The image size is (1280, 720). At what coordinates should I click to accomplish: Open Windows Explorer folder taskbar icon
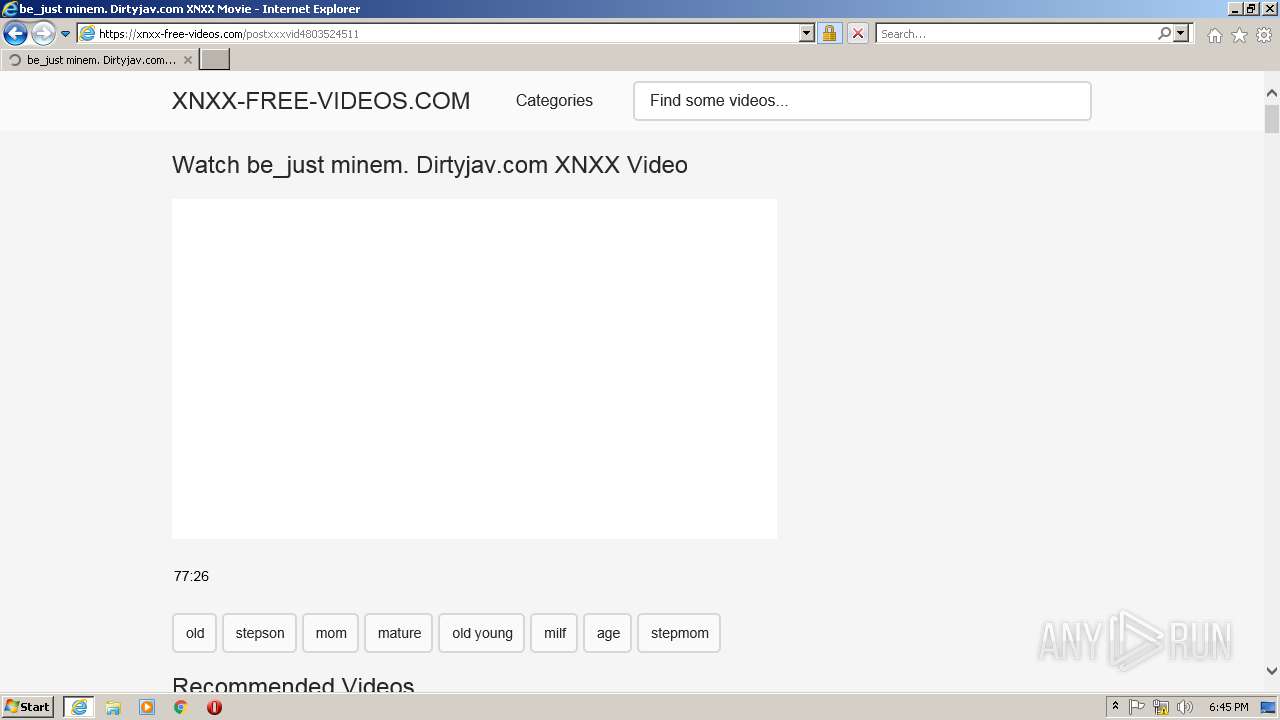[113, 707]
